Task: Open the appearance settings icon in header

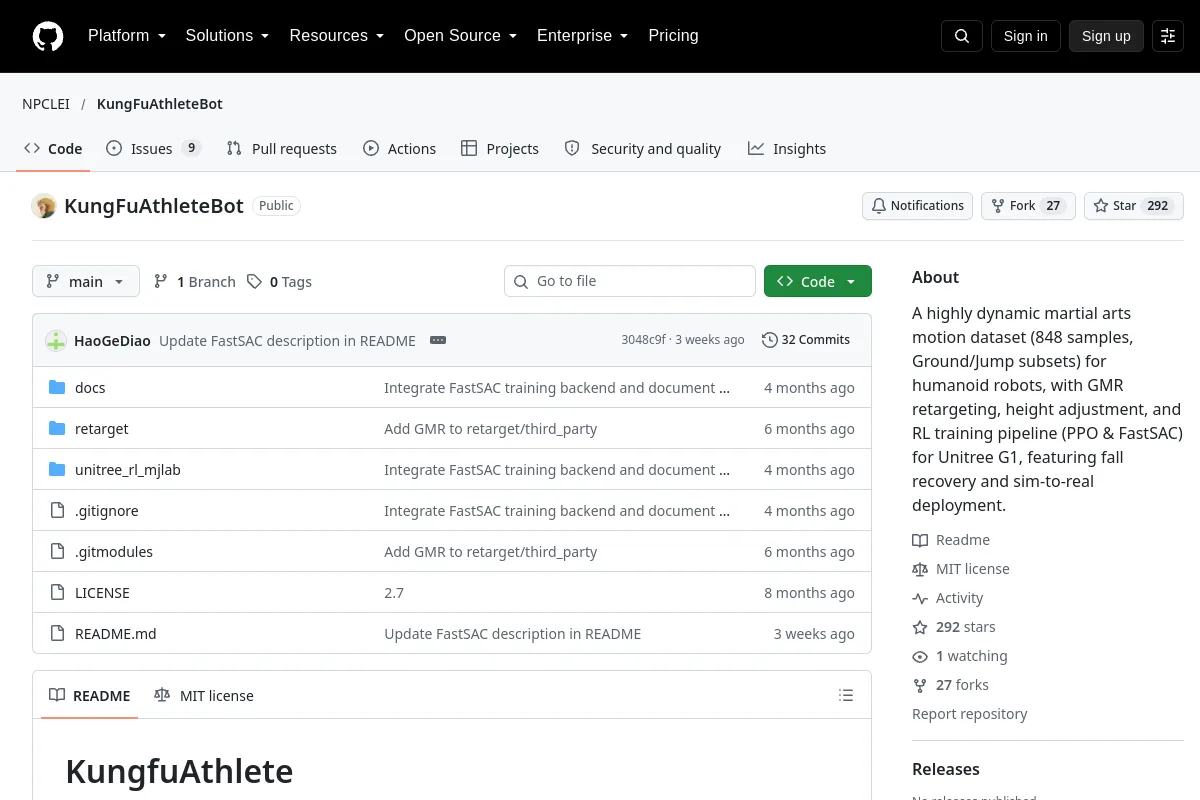Action: coord(1168,36)
